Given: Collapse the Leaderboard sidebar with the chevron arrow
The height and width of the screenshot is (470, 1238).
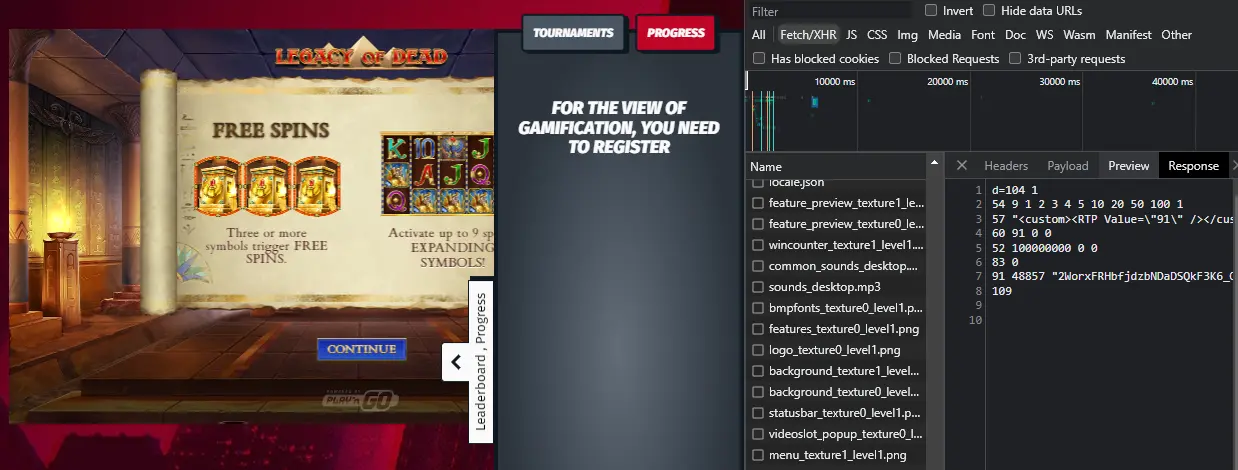Looking at the screenshot, I should 456,362.
